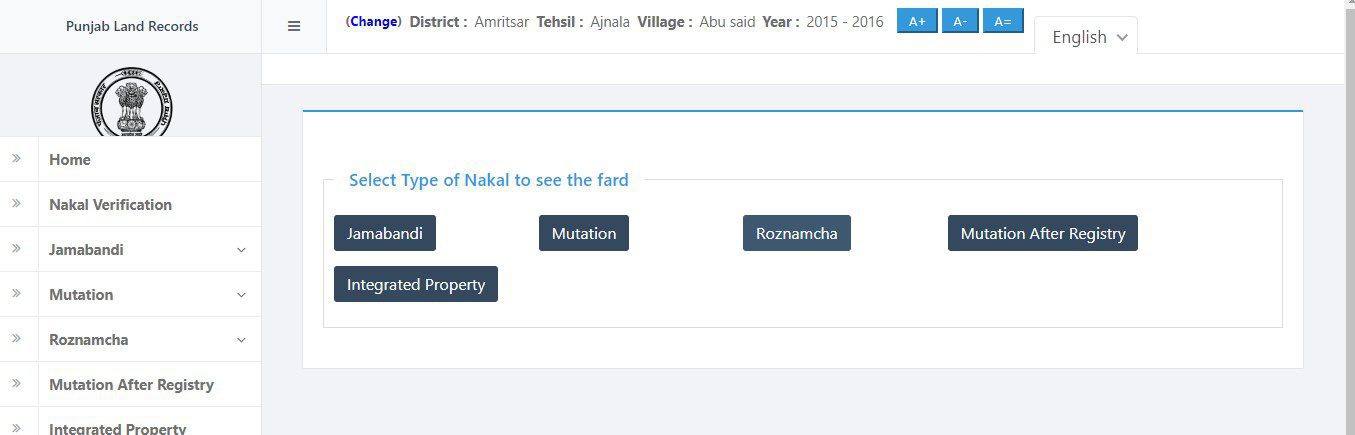Click the Change location link
The width and height of the screenshot is (1355, 435).
pyautogui.click(x=374, y=21)
